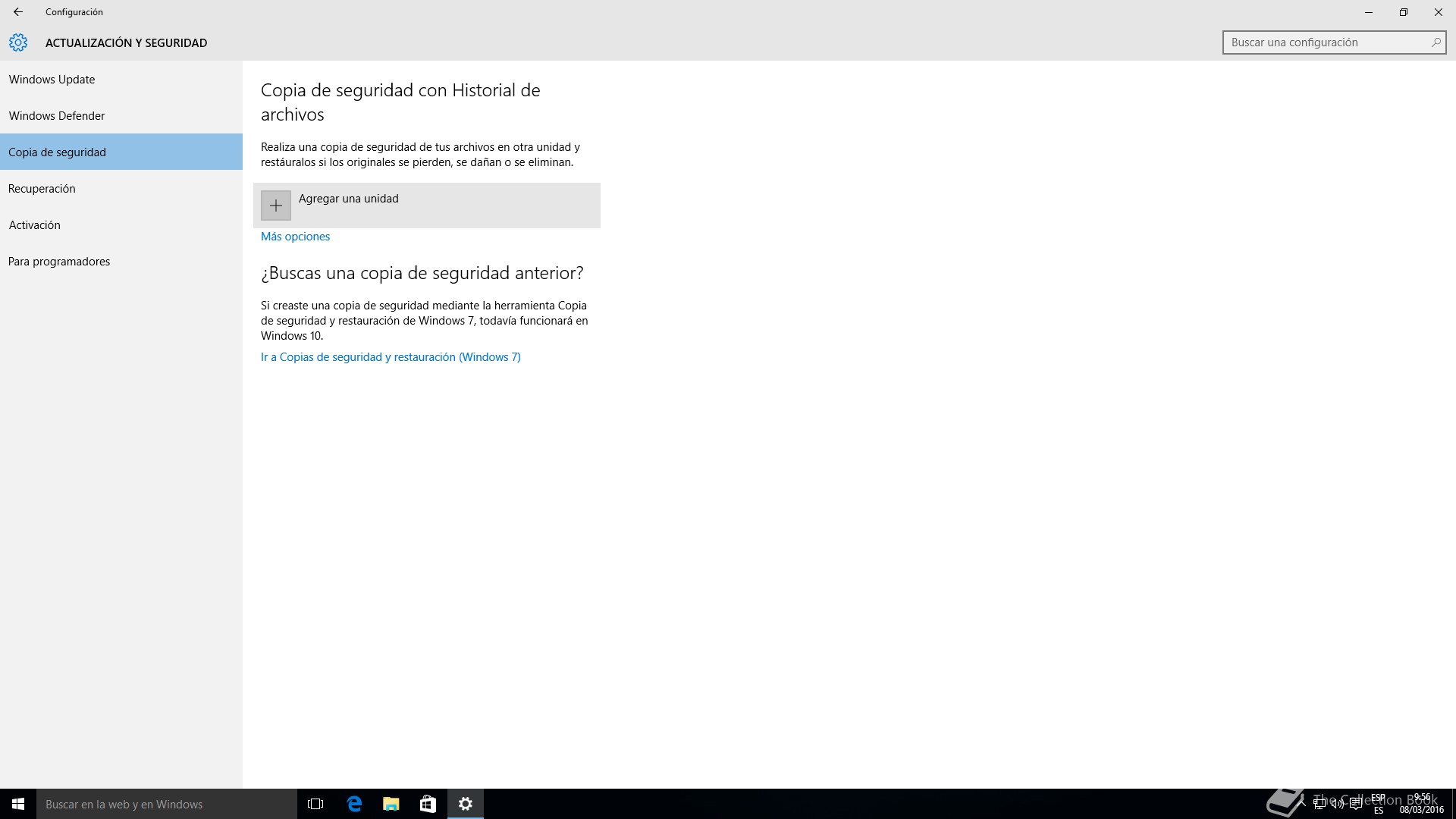Viewport: 1456px width, 819px height.
Task: Open the Store from the taskbar
Action: coord(428,804)
